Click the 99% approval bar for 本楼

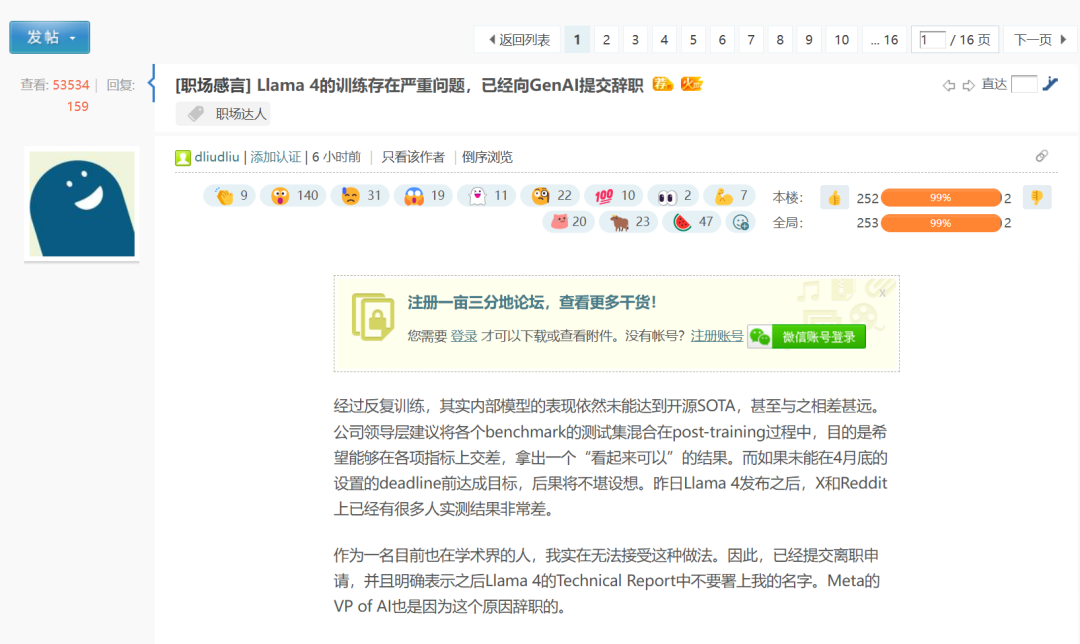point(941,198)
